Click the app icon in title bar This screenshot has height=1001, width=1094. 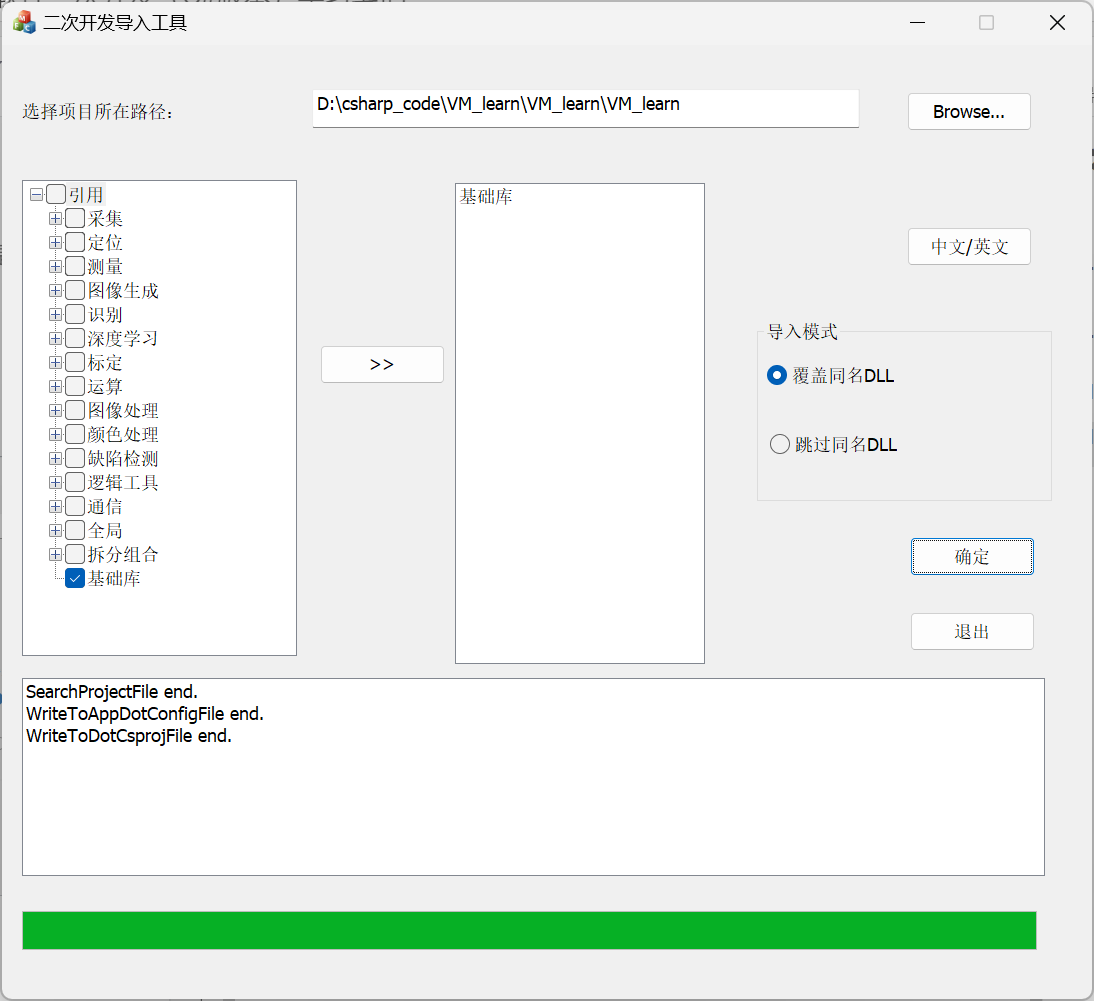tap(24, 22)
